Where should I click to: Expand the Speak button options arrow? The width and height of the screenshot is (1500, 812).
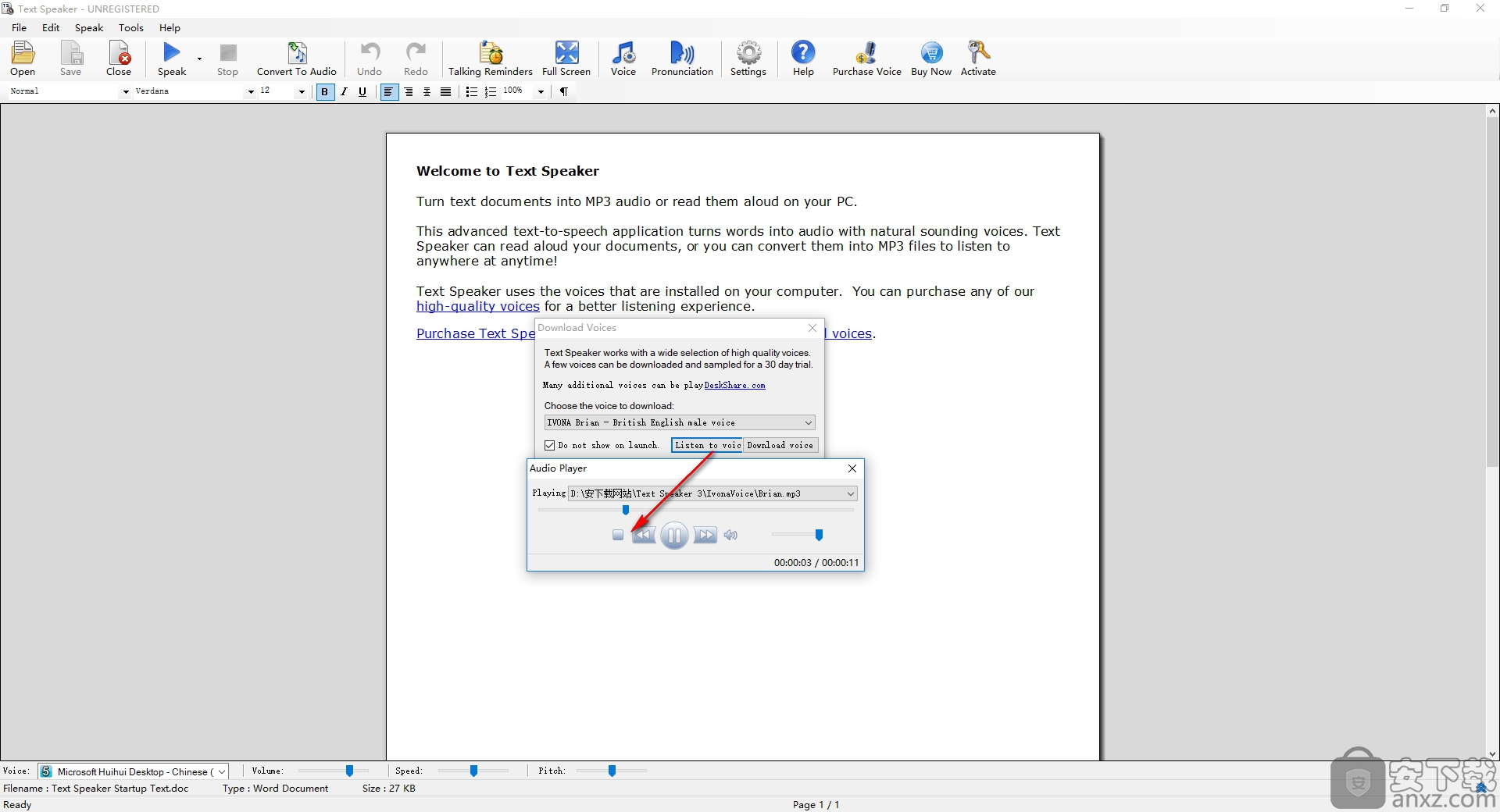click(x=200, y=59)
